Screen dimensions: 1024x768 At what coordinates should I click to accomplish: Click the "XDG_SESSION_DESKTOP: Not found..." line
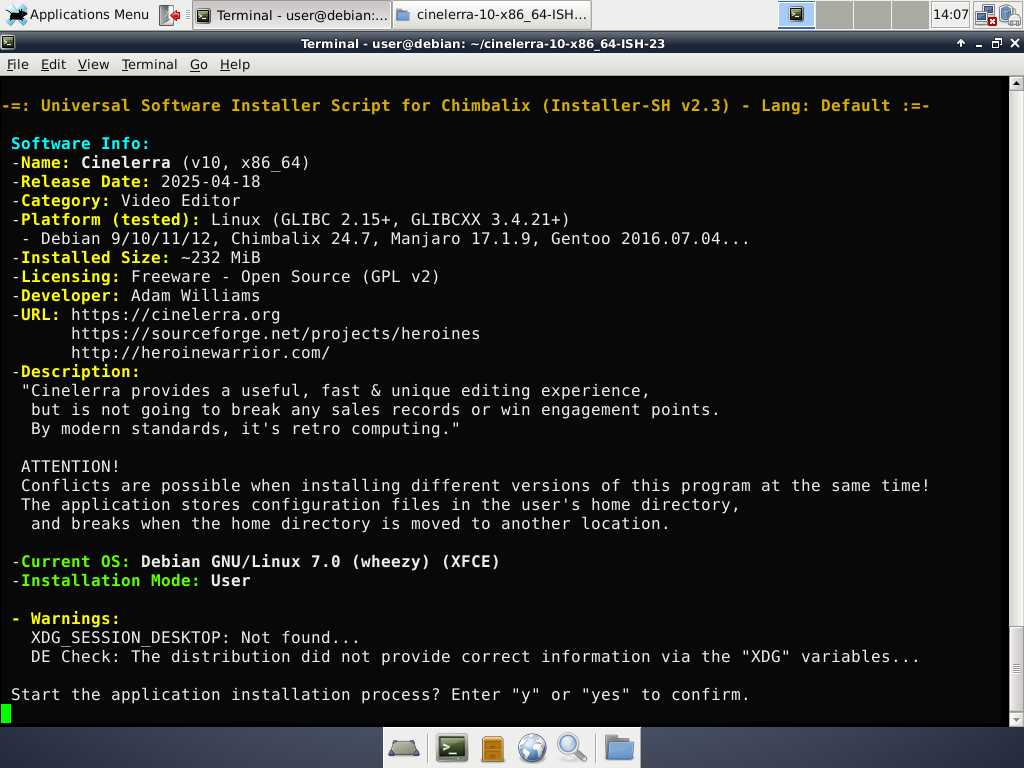pos(195,637)
